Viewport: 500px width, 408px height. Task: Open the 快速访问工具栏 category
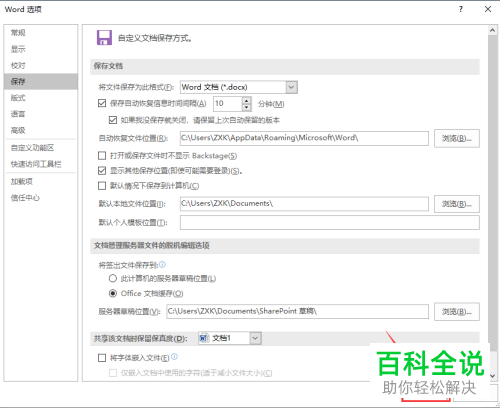pos(41,164)
